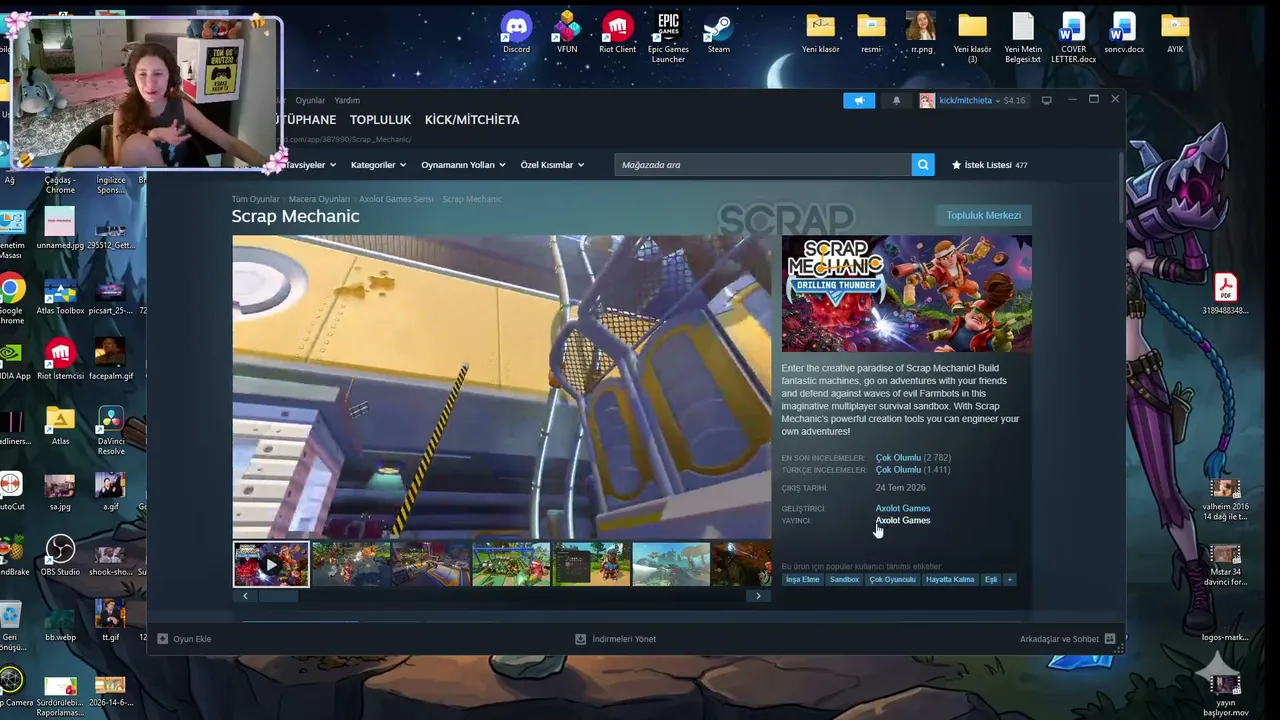Select the unnamed.jpg desktop file
This screenshot has height=720, width=1280.
pos(60,229)
